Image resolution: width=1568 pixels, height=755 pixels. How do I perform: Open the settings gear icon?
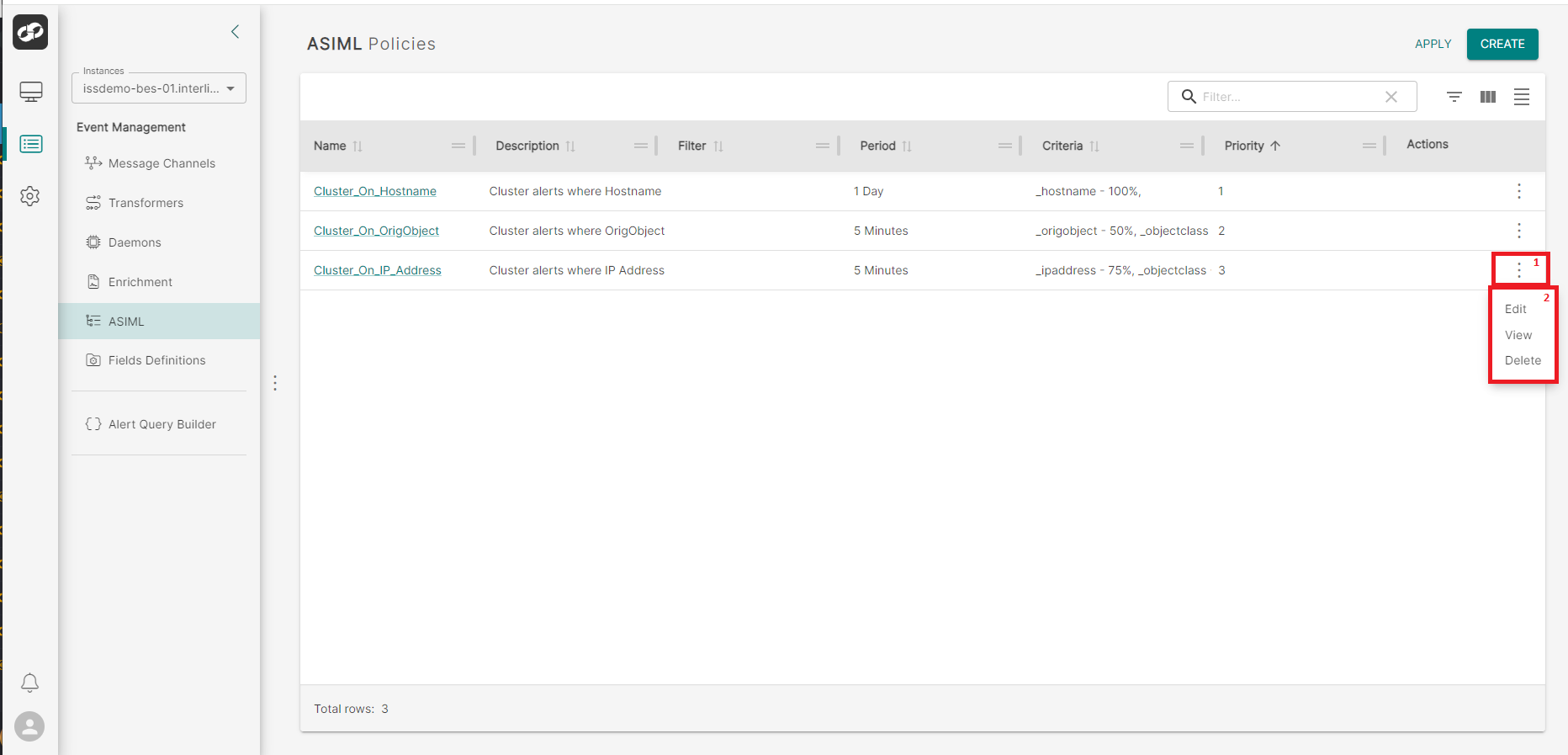point(30,196)
